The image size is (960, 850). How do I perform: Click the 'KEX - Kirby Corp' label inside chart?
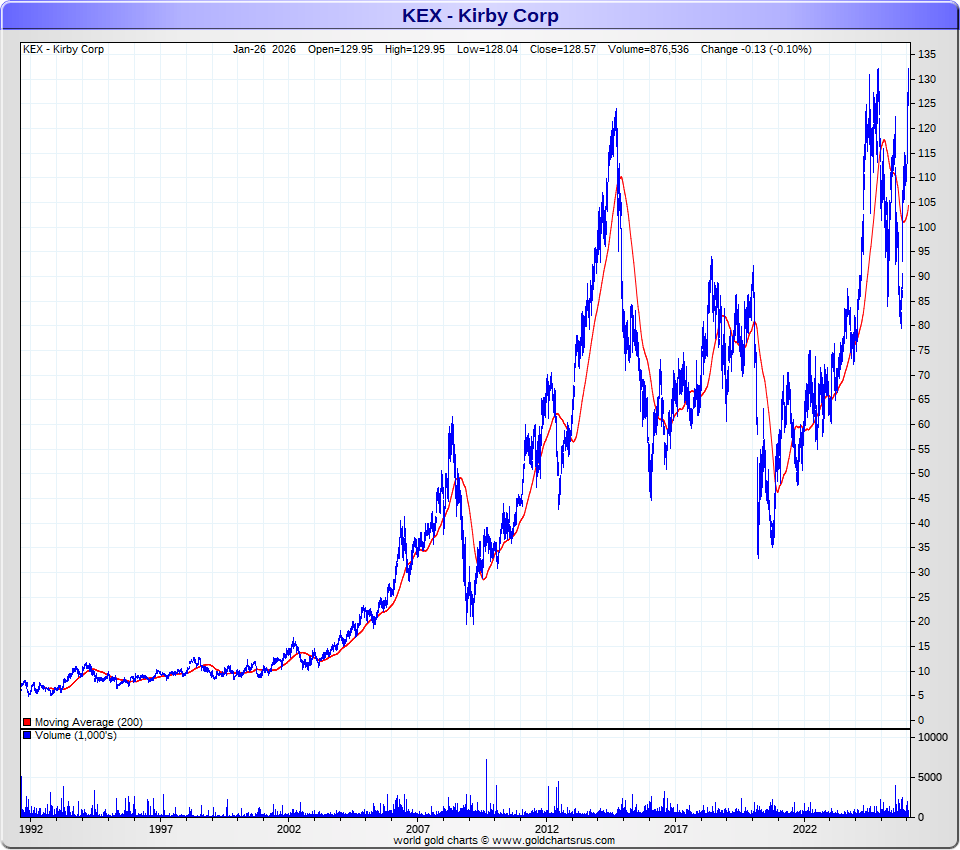(x=64, y=50)
